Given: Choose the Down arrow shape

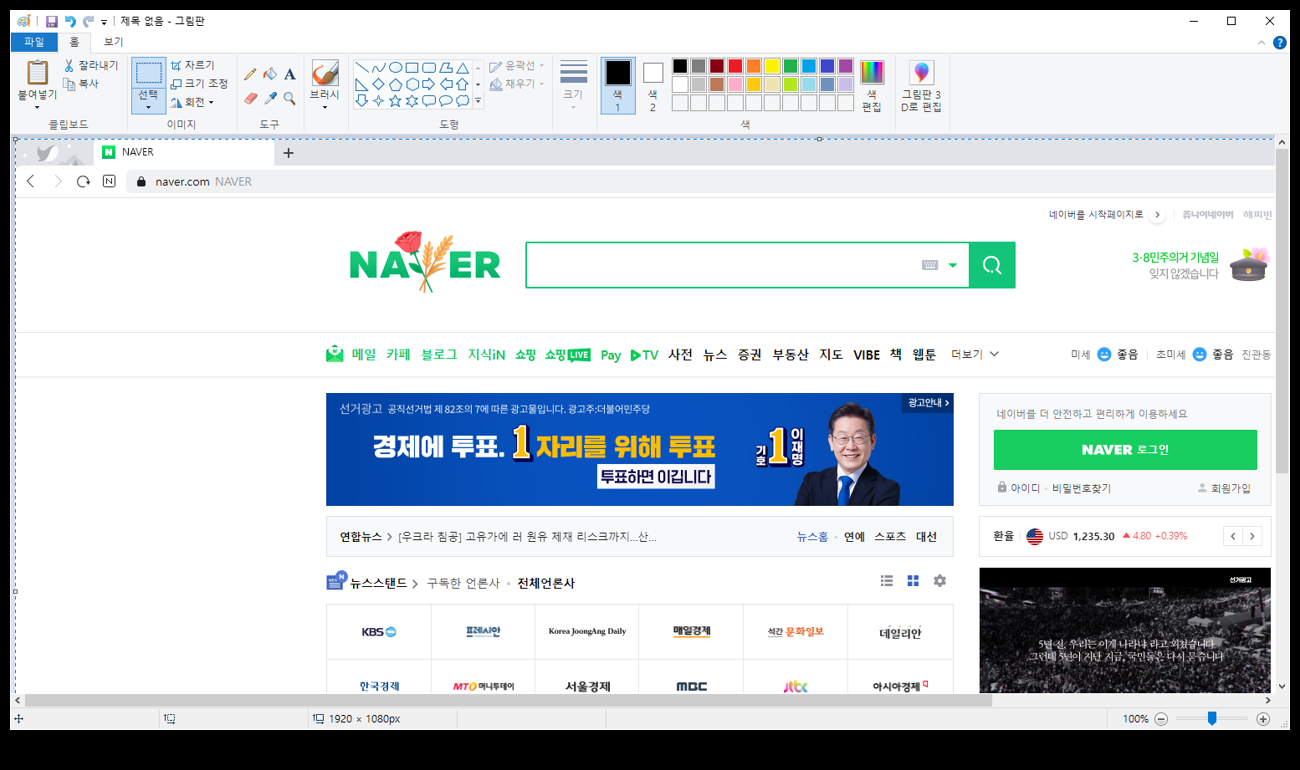Looking at the screenshot, I should coord(361,100).
